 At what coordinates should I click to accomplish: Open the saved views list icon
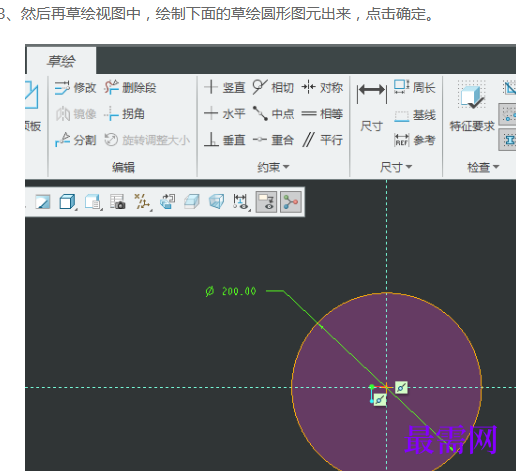coord(93,202)
